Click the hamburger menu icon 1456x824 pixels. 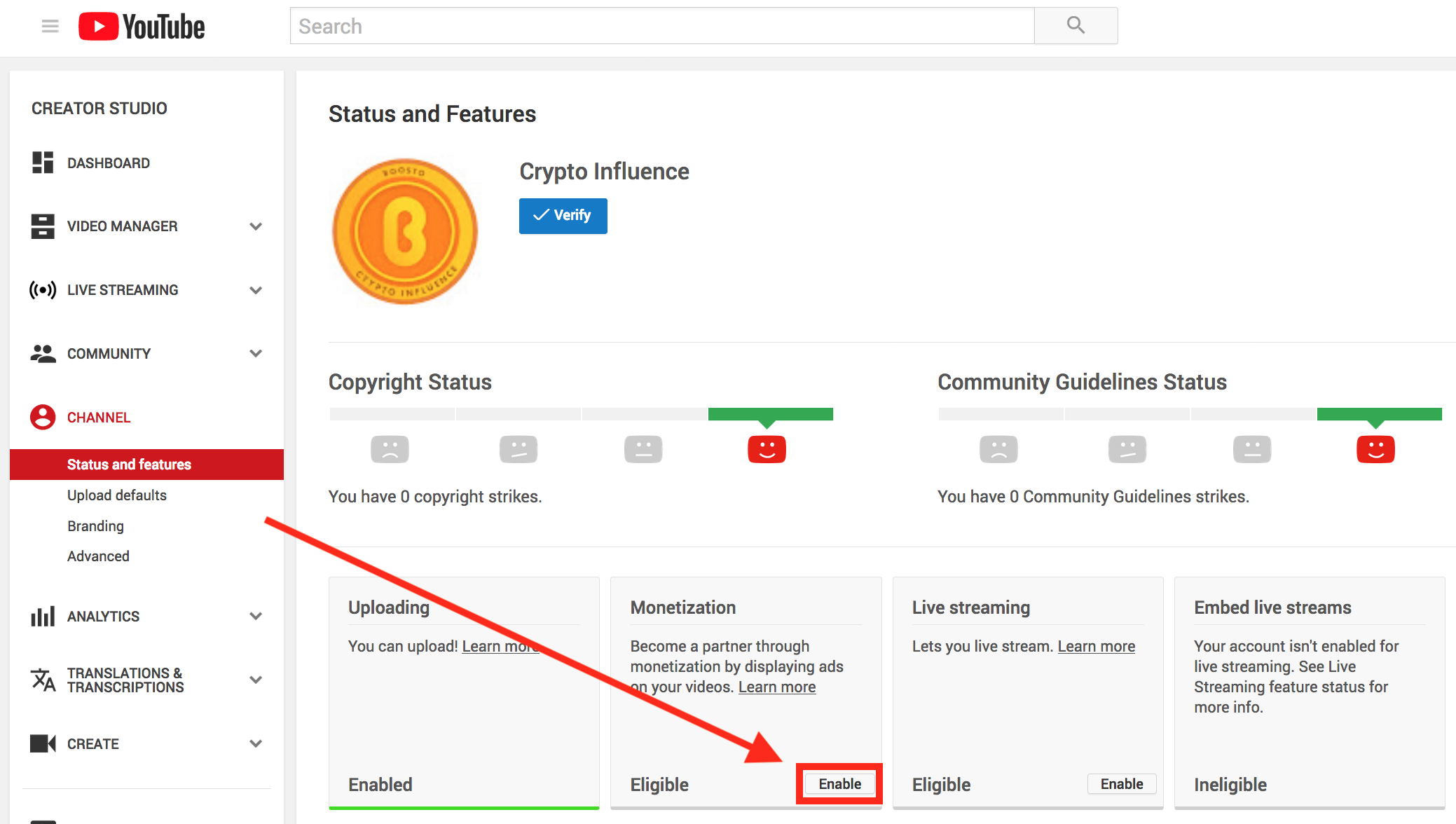pyautogui.click(x=48, y=26)
